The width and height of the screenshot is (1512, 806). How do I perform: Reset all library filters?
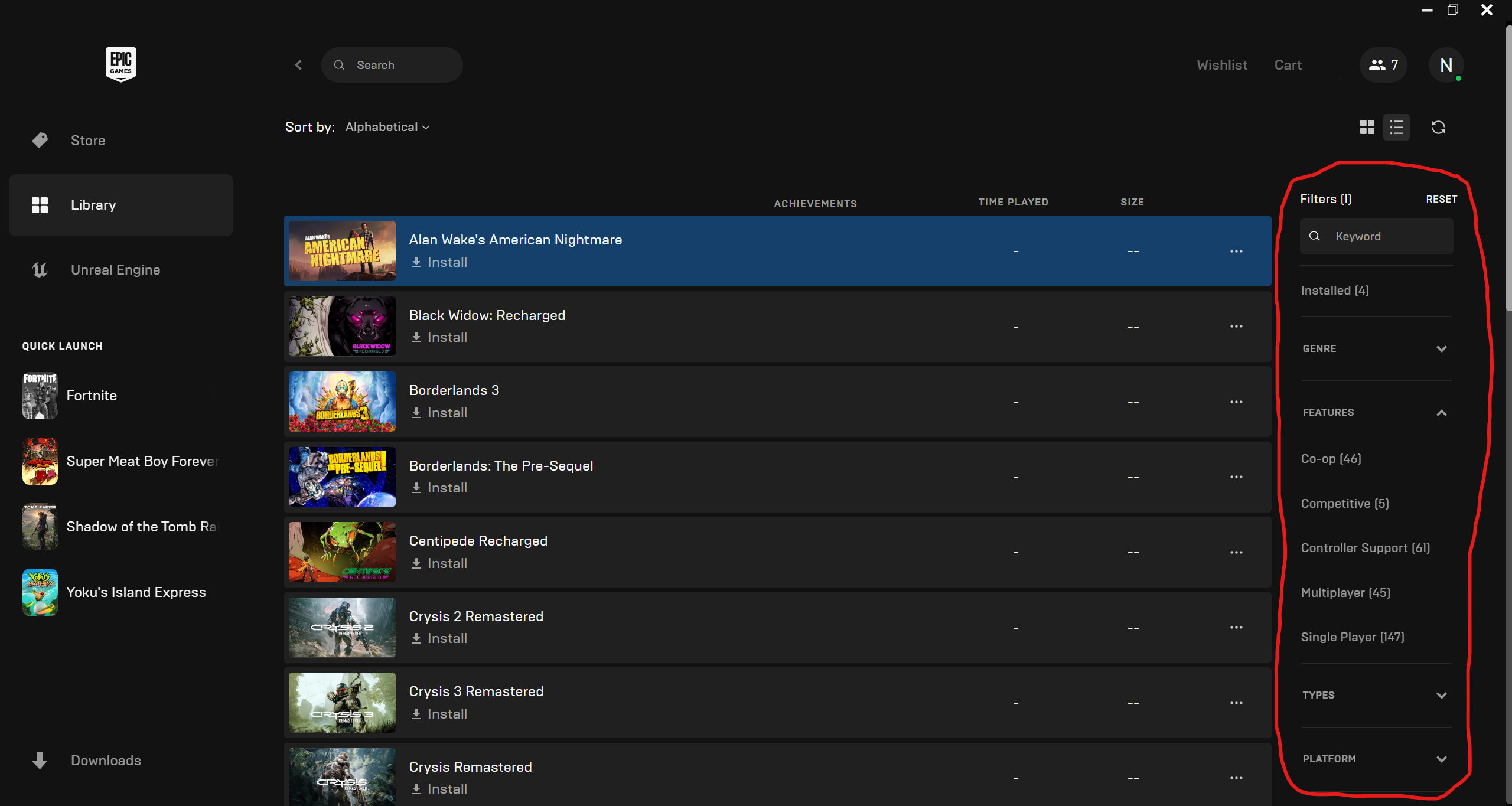1441,200
